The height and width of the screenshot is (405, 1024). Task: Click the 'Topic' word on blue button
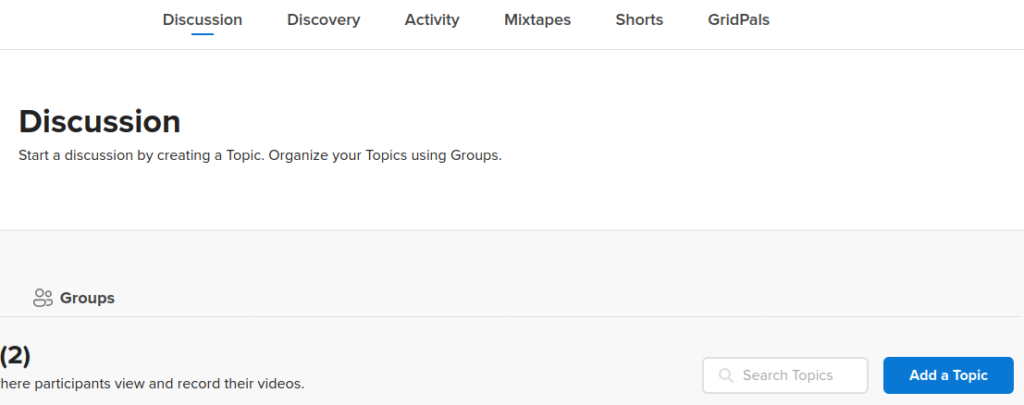971,376
